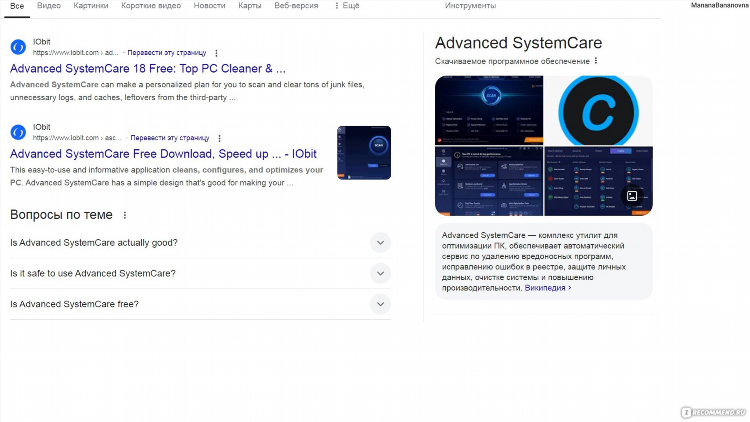The height and width of the screenshot is (422, 750).
Task: Open Advanced SystemCare Free Download result link
Action: click(x=163, y=154)
